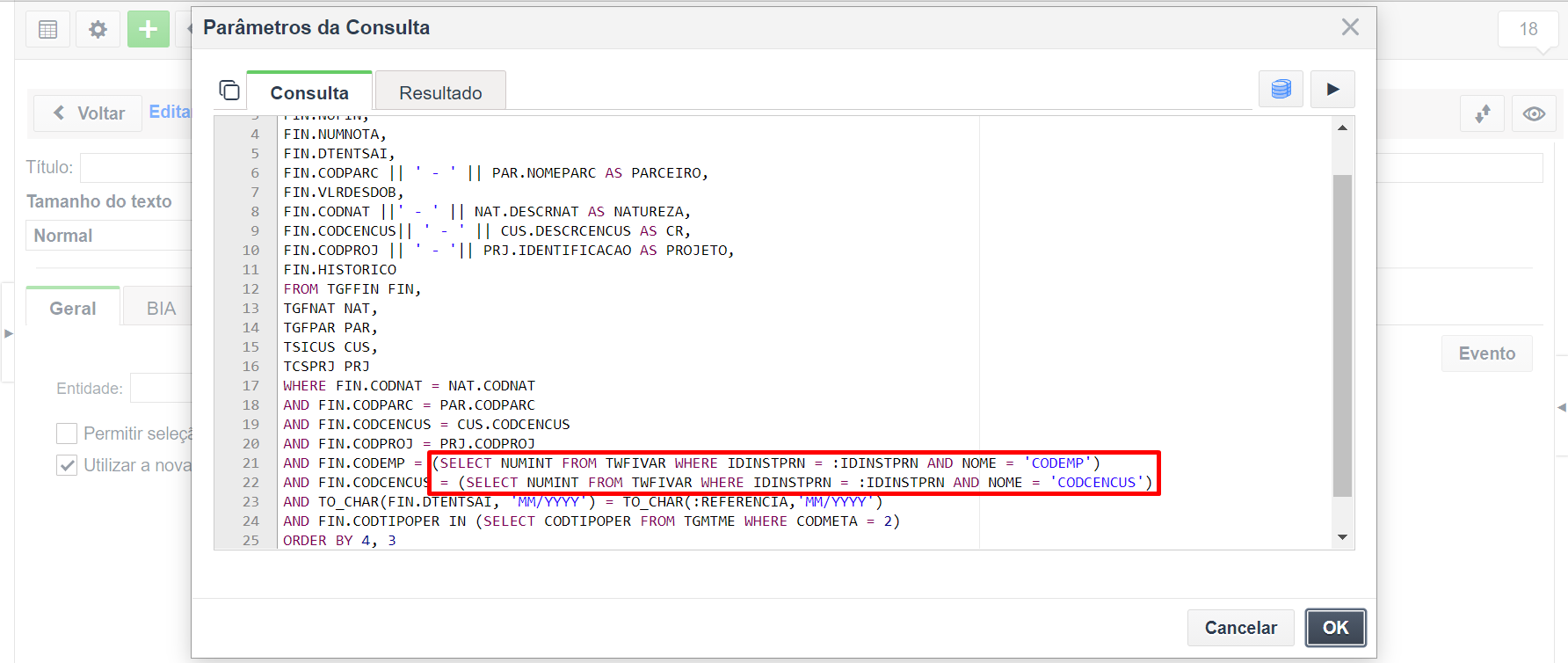
Task: Open the database icon button
Action: point(1281,89)
